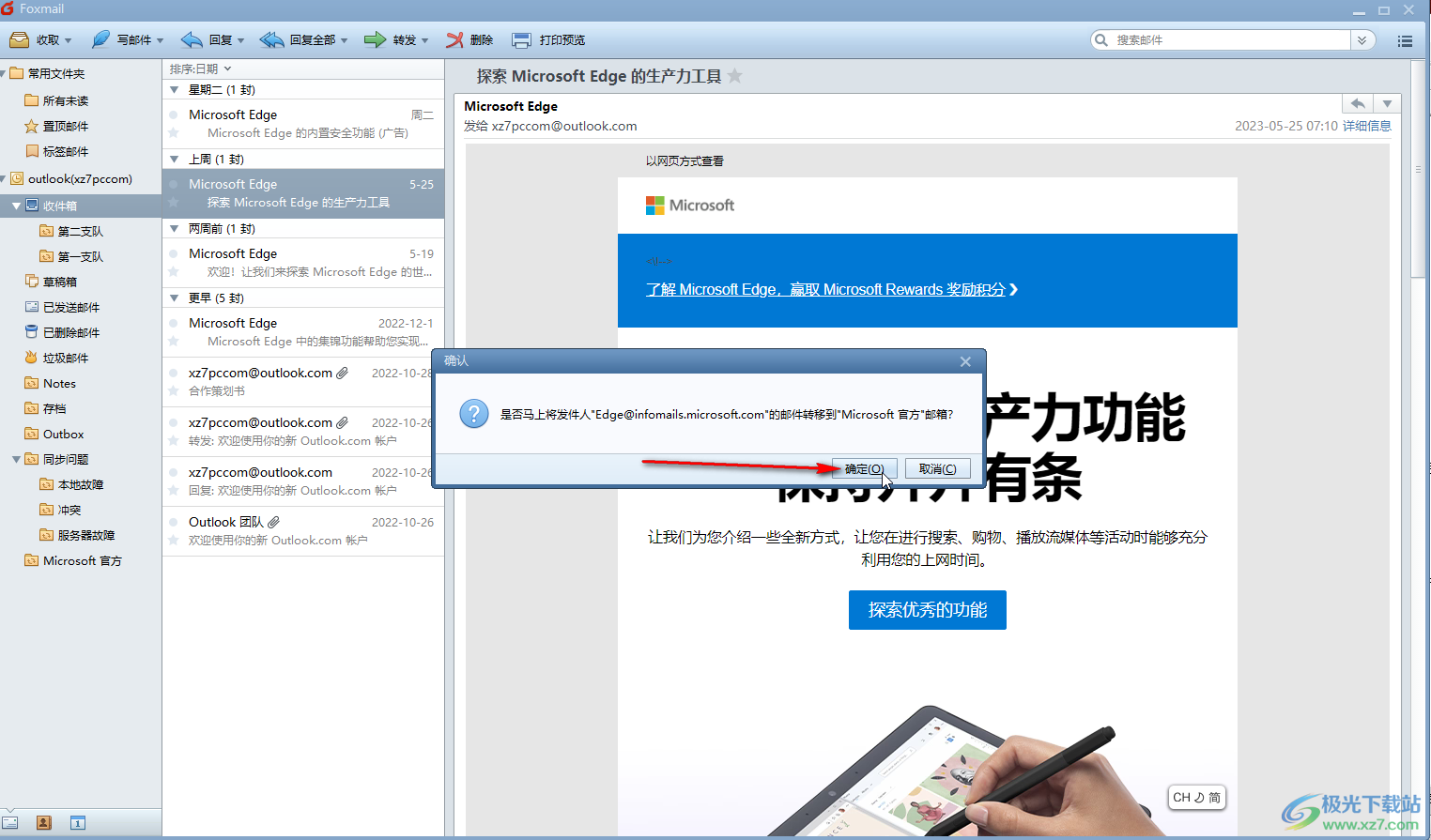
Task: Click the 写邮件 compose icon
Action: (x=100, y=39)
